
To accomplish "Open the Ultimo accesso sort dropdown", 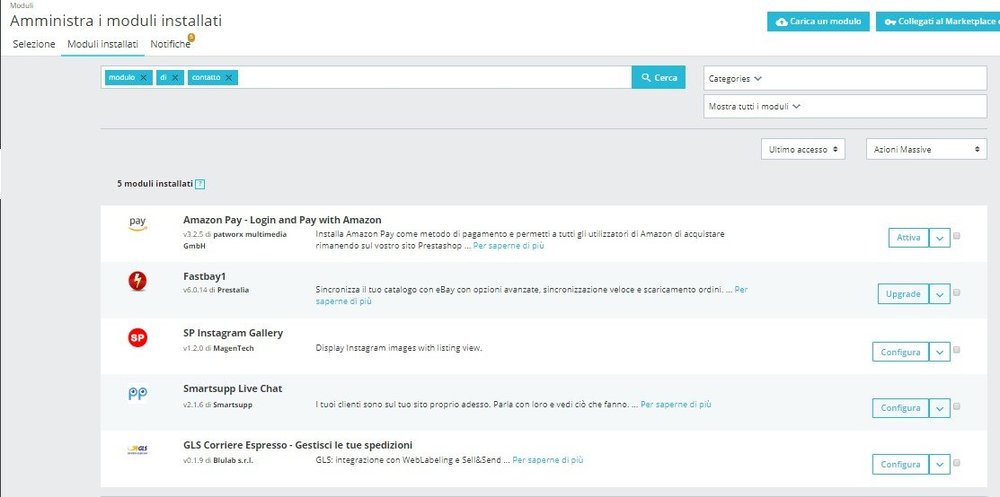I will tap(803, 149).
